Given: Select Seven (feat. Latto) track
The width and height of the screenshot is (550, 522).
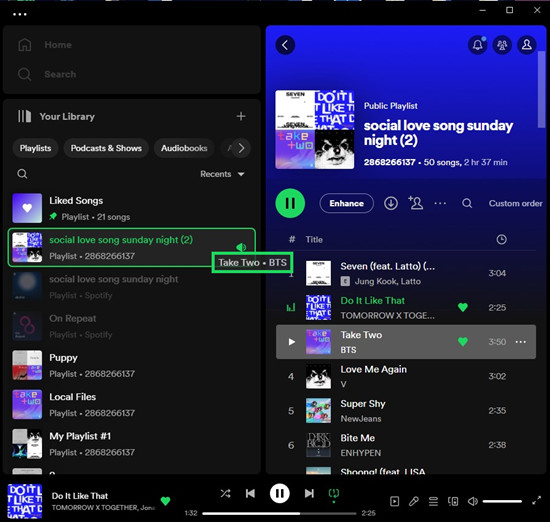Looking at the screenshot, I should [x=406, y=273].
